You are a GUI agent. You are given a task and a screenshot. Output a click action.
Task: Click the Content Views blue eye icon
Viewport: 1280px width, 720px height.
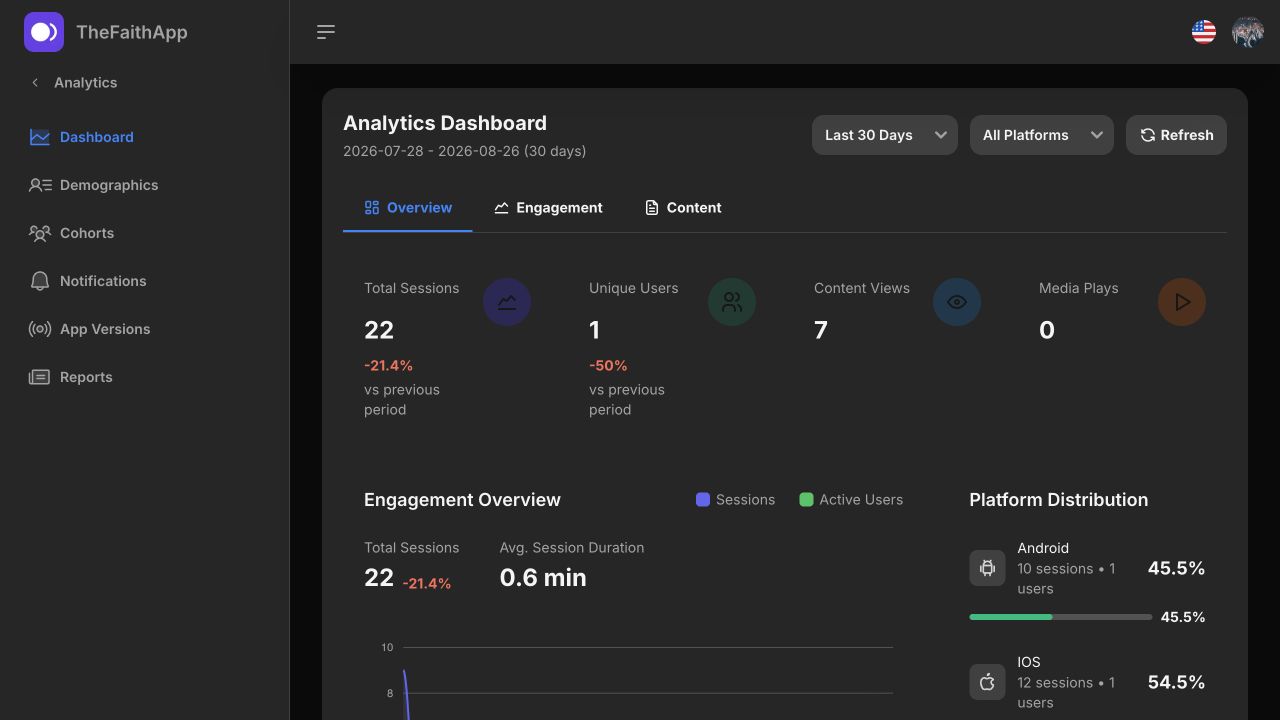tap(957, 302)
